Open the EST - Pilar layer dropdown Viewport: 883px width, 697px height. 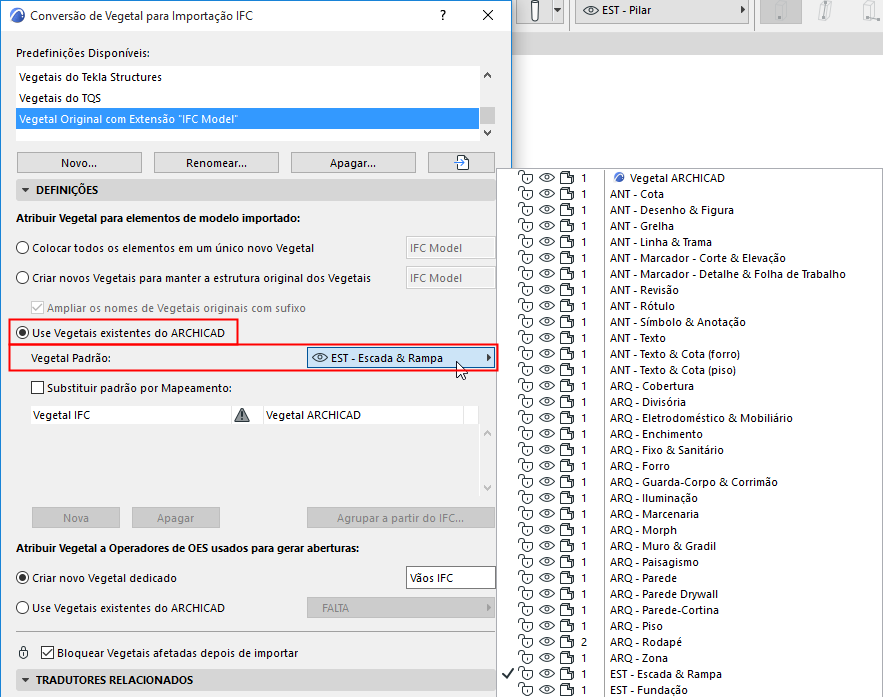663,10
